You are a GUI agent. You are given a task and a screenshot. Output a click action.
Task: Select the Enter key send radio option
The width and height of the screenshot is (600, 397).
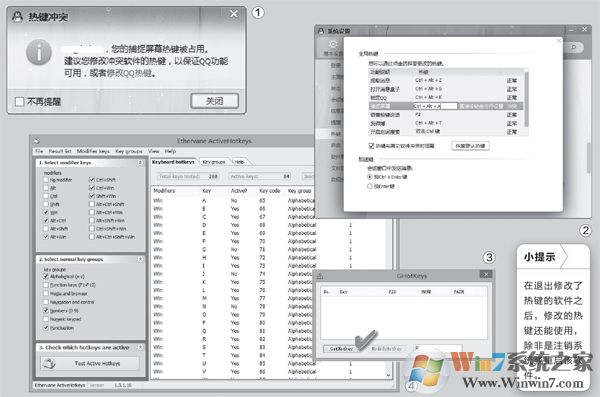[x=370, y=186]
